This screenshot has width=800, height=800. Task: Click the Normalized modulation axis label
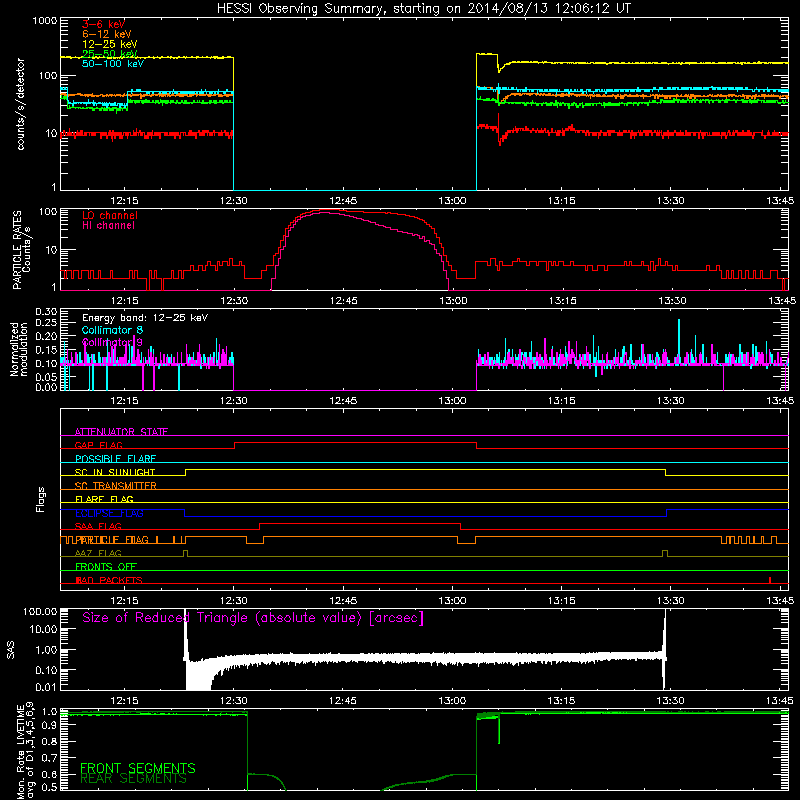(18, 349)
